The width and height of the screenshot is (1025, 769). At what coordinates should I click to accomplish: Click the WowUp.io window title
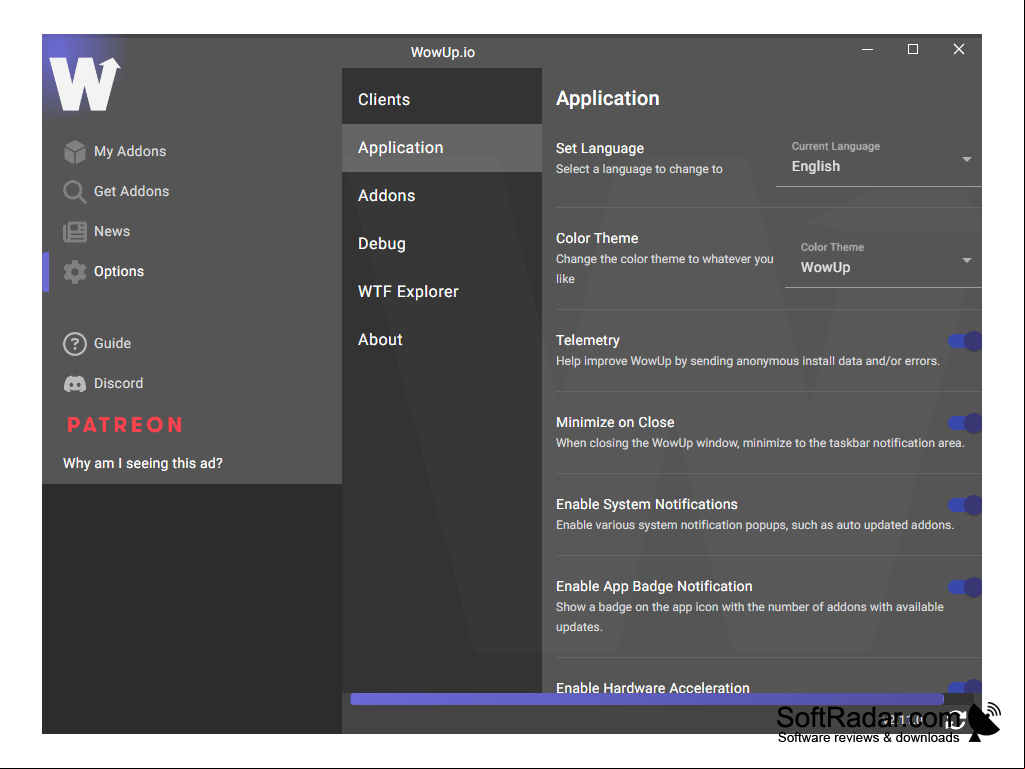443,52
